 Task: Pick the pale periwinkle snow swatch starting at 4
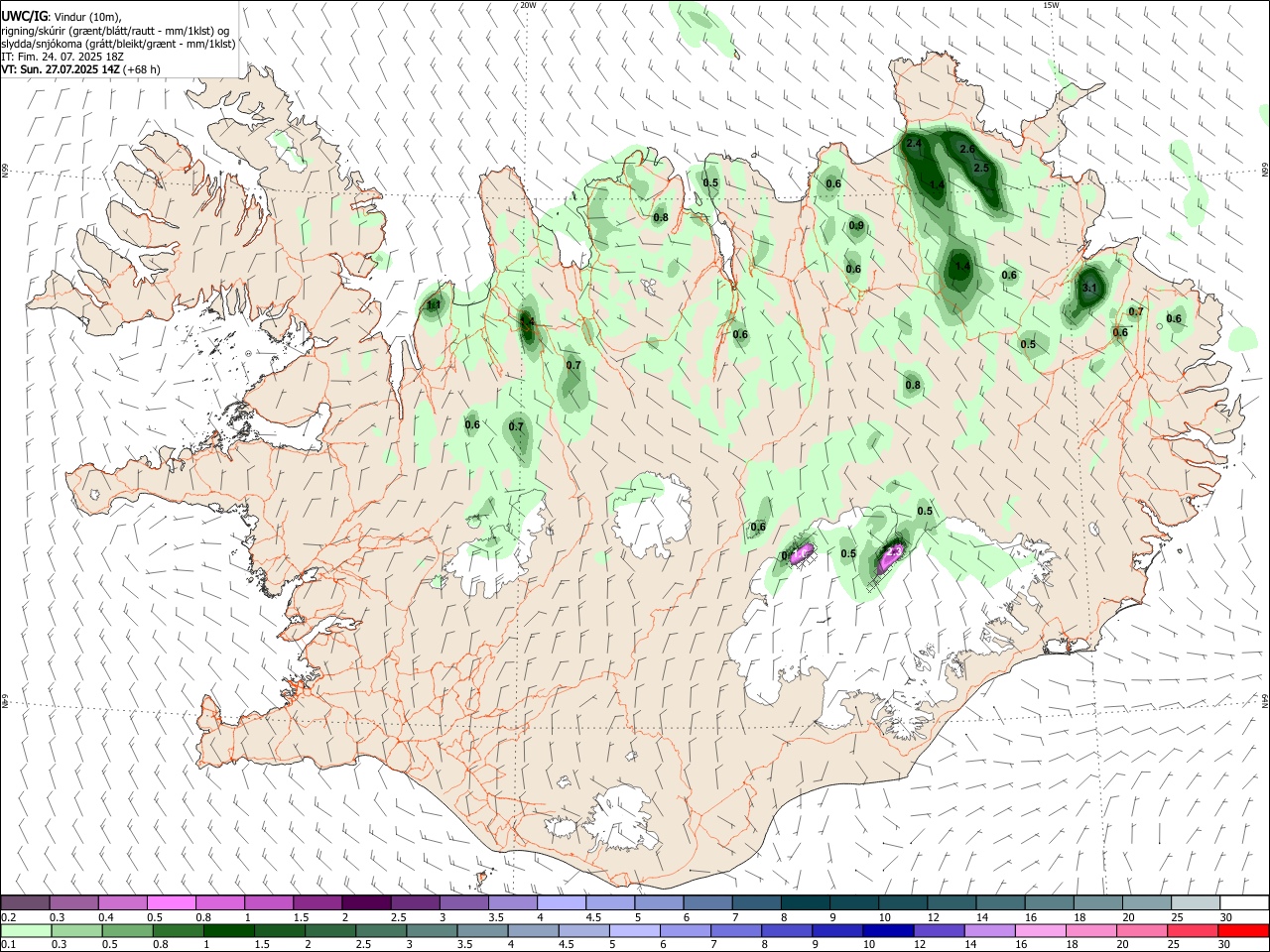tap(561, 903)
